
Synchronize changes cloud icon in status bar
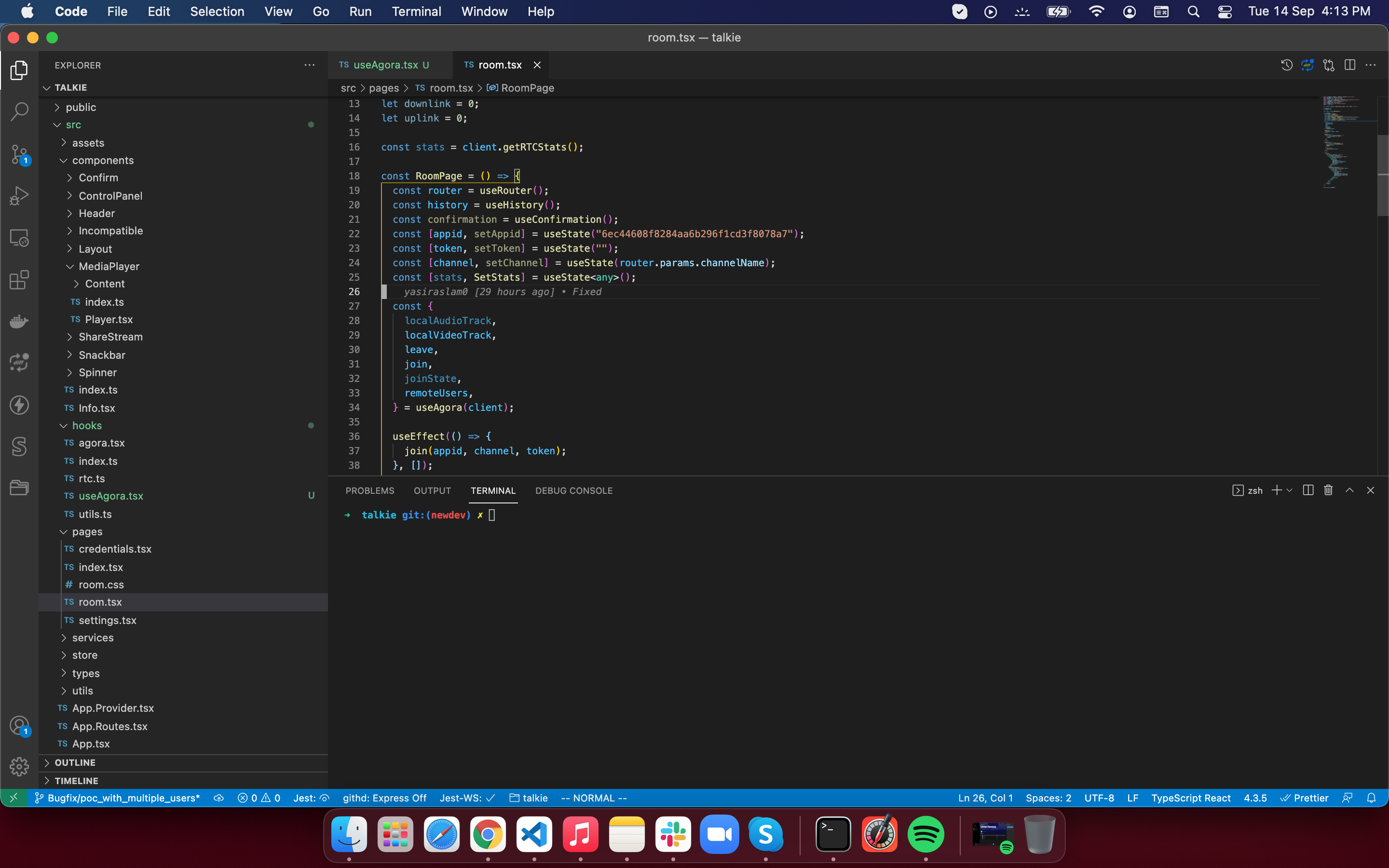point(218,798)
